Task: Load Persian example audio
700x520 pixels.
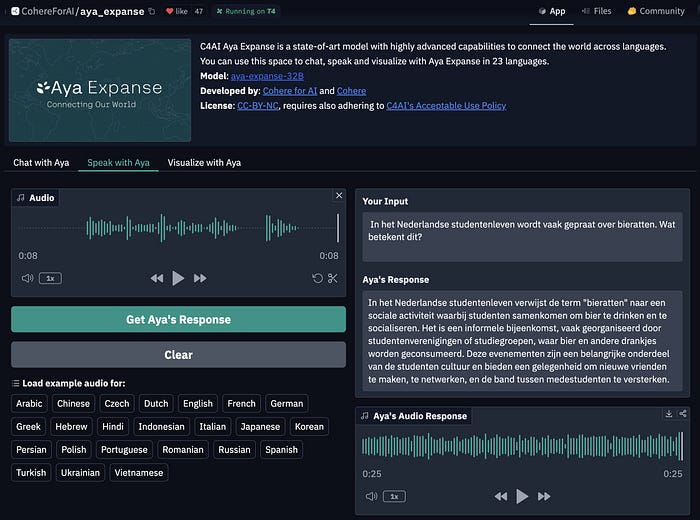Action: [x=31, y=449]
